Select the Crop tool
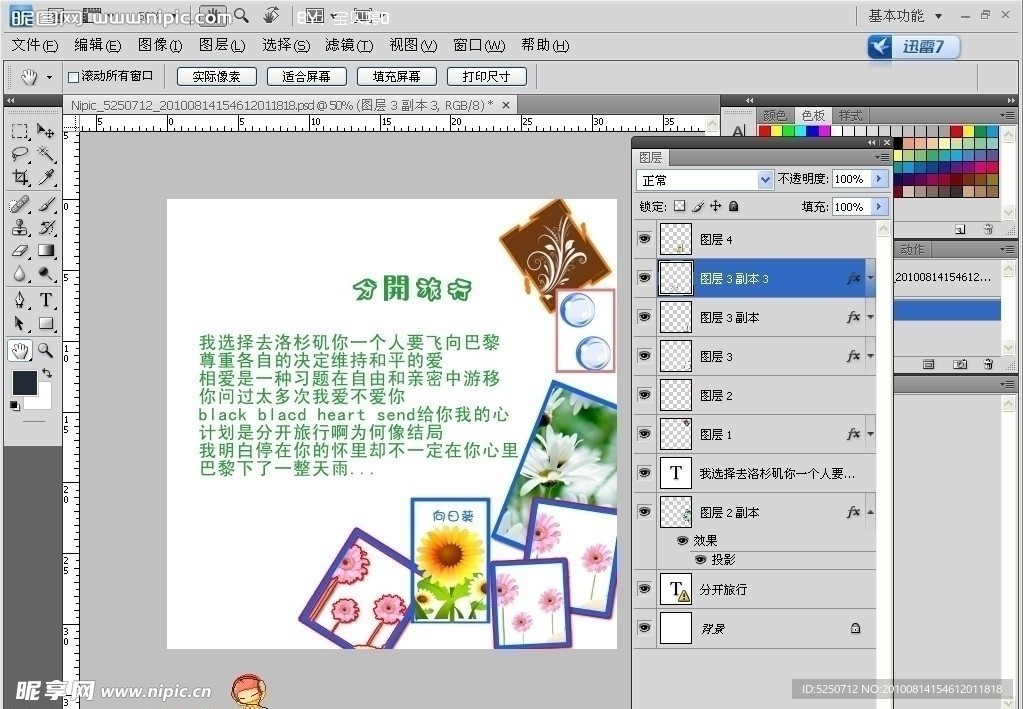 point(20,178)
